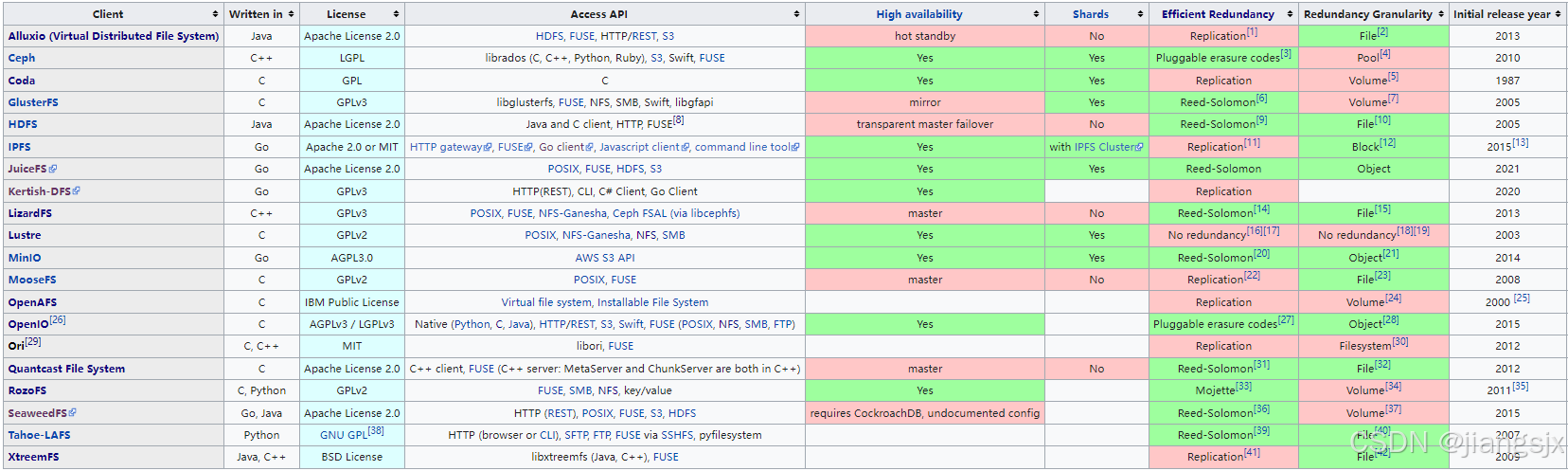Open the Ceph client link
The image size is (1568, 471).
coord(22,58)
